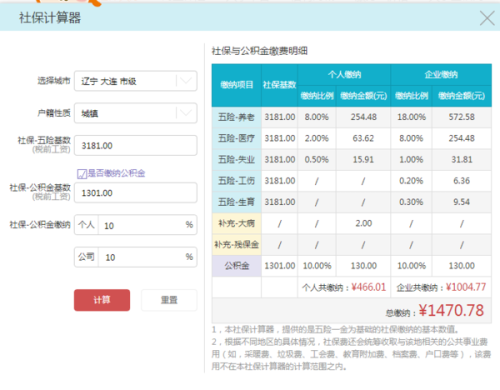
Task: Click the 社保-公积金基数 input field
Action: 136,193
